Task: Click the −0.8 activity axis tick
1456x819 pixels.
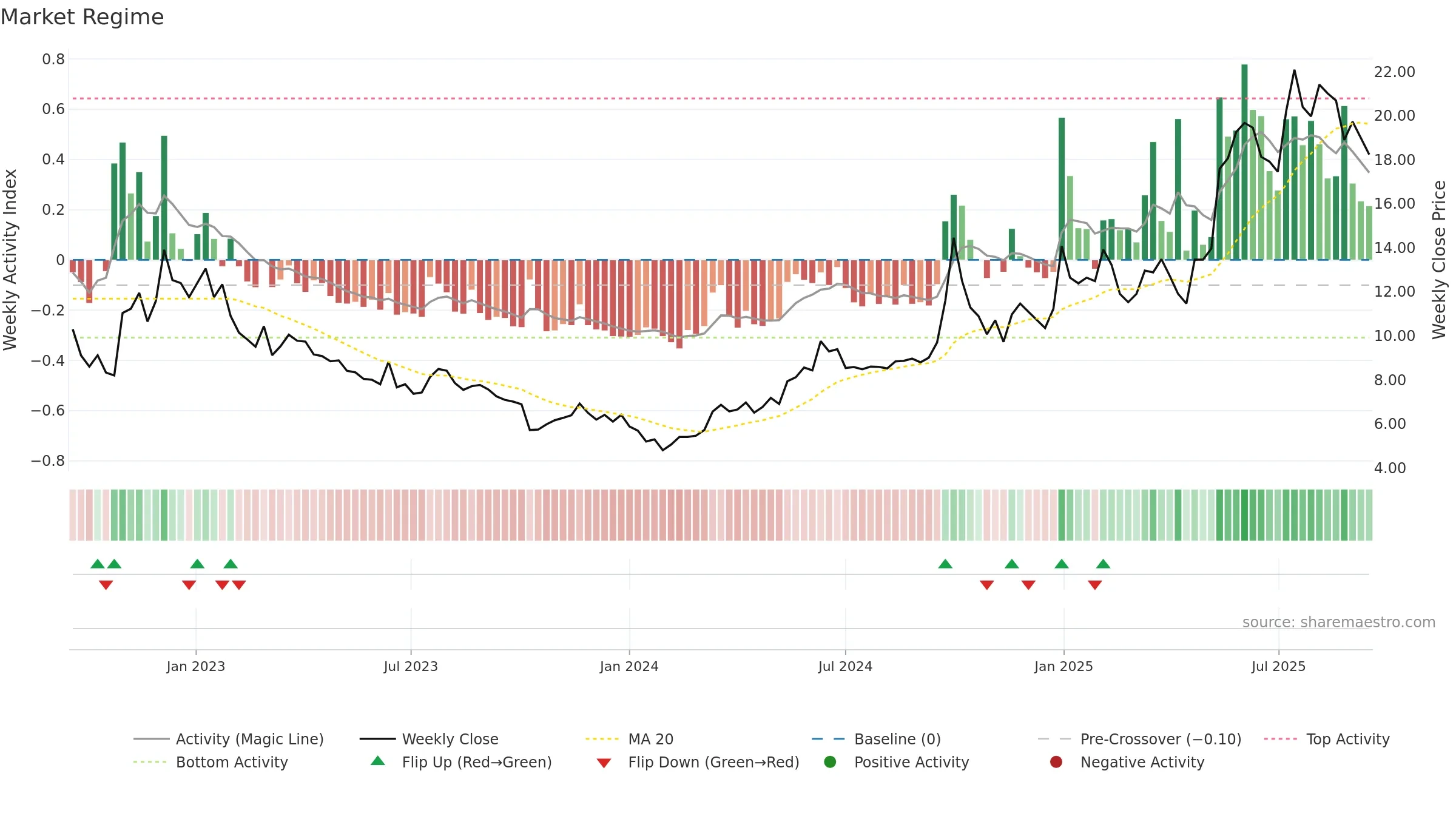Action: pos(47,460)
